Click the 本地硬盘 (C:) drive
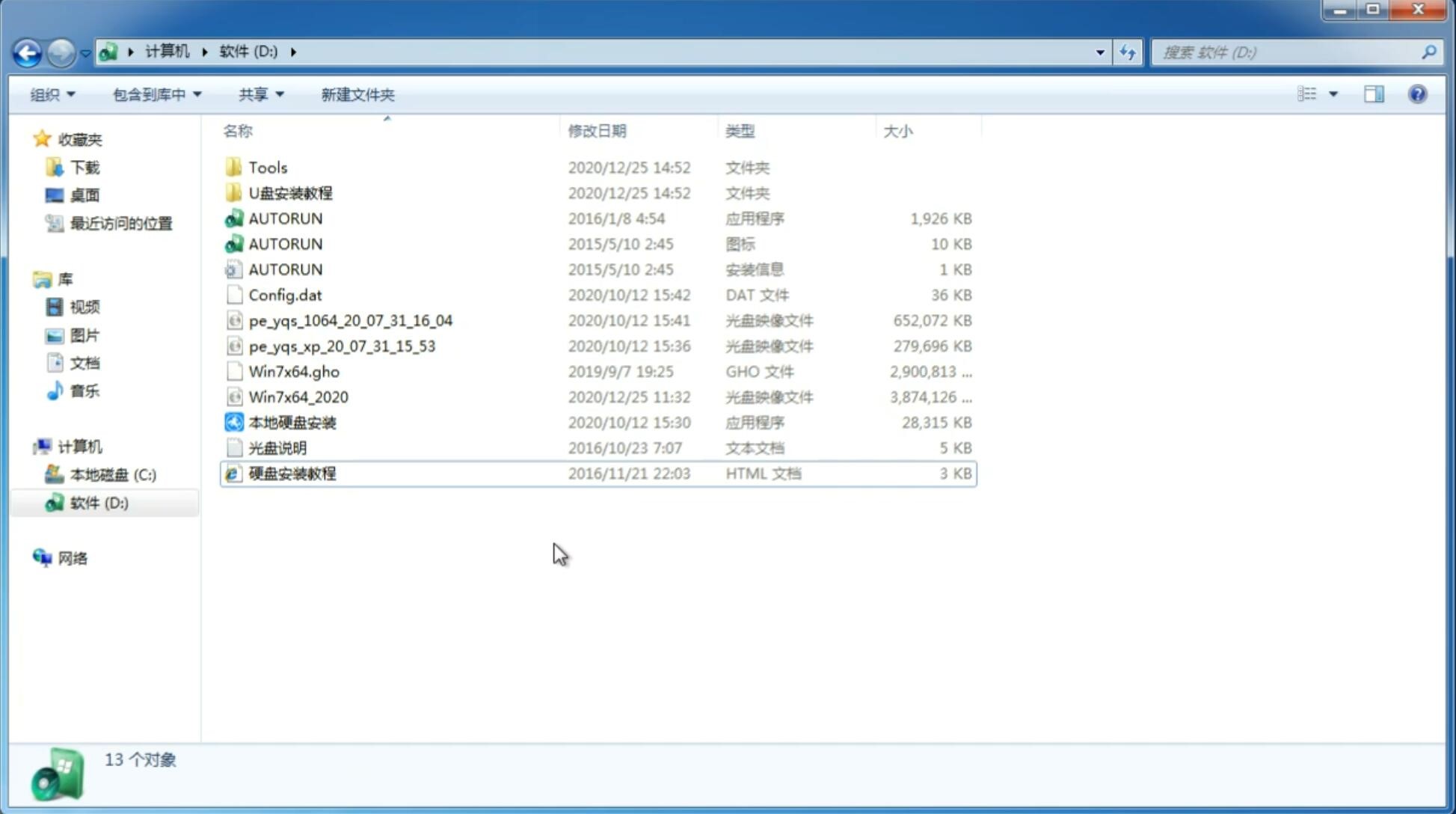 click(113, 474)
